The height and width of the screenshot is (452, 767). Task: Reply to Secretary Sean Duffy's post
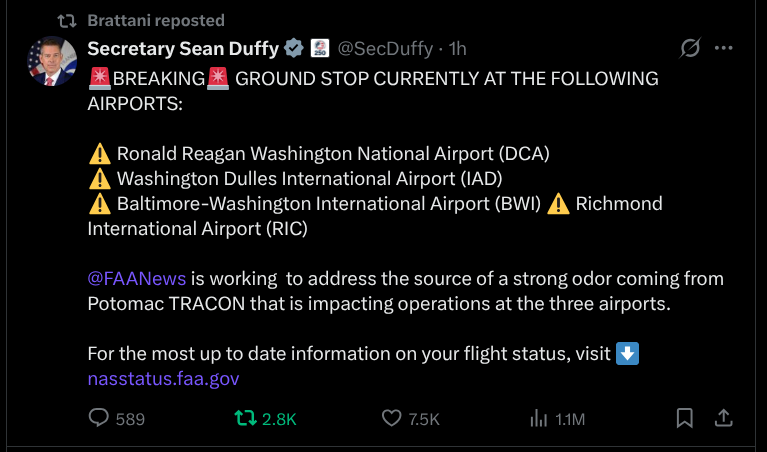[x=100, y=418]
